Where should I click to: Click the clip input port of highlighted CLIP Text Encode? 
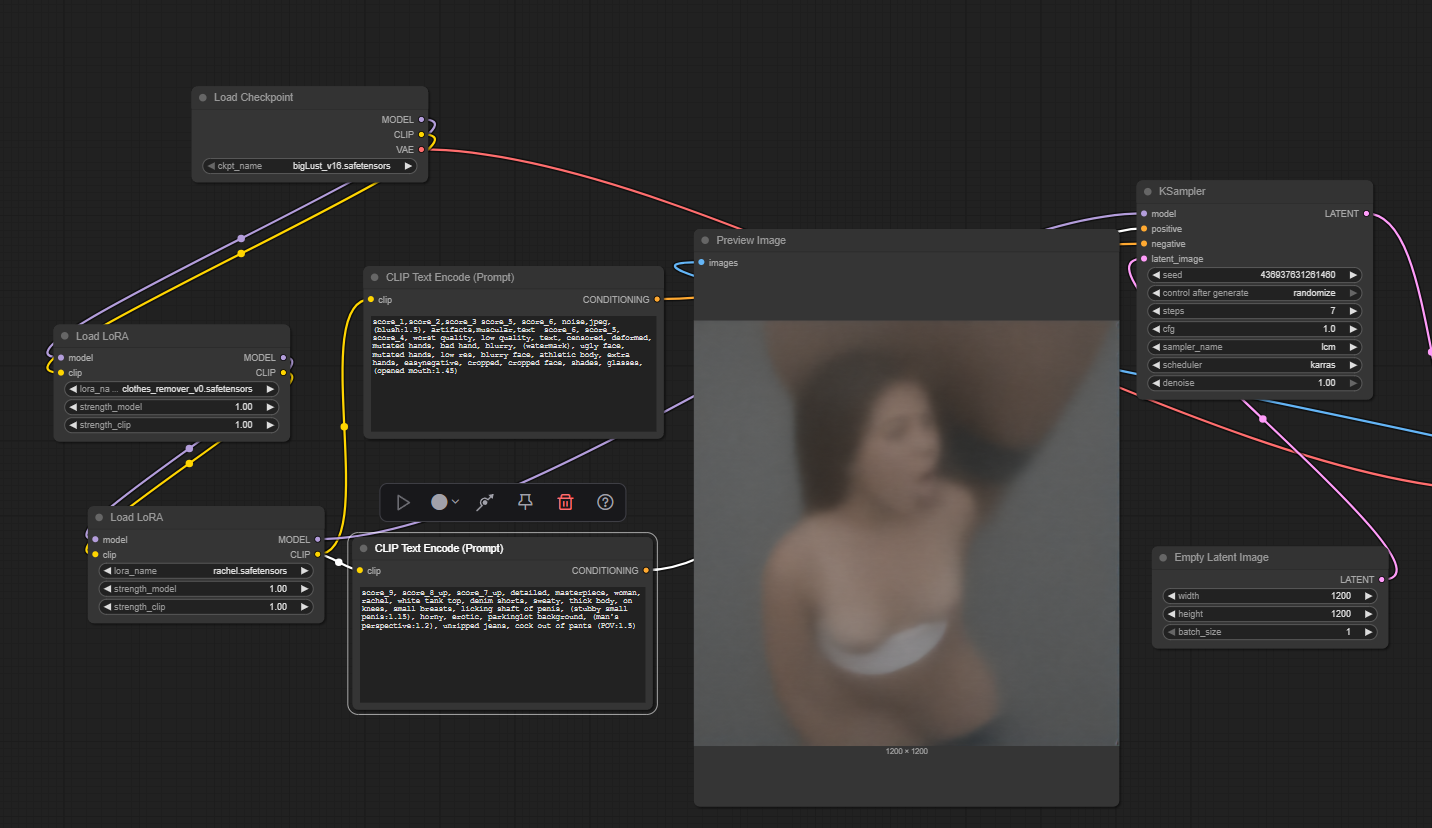coord(360,571)
